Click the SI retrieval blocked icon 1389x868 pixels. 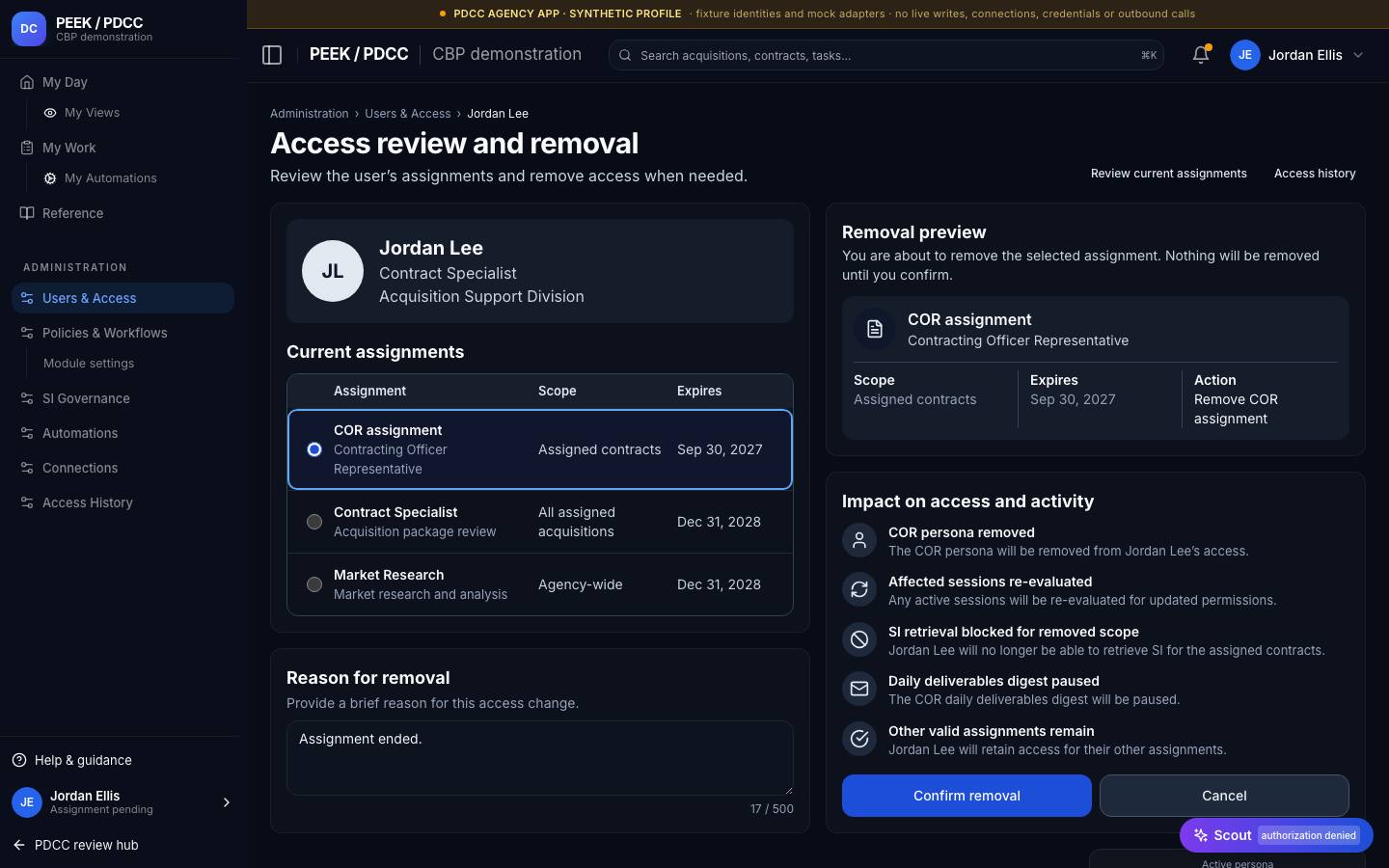tap(859, 639)
